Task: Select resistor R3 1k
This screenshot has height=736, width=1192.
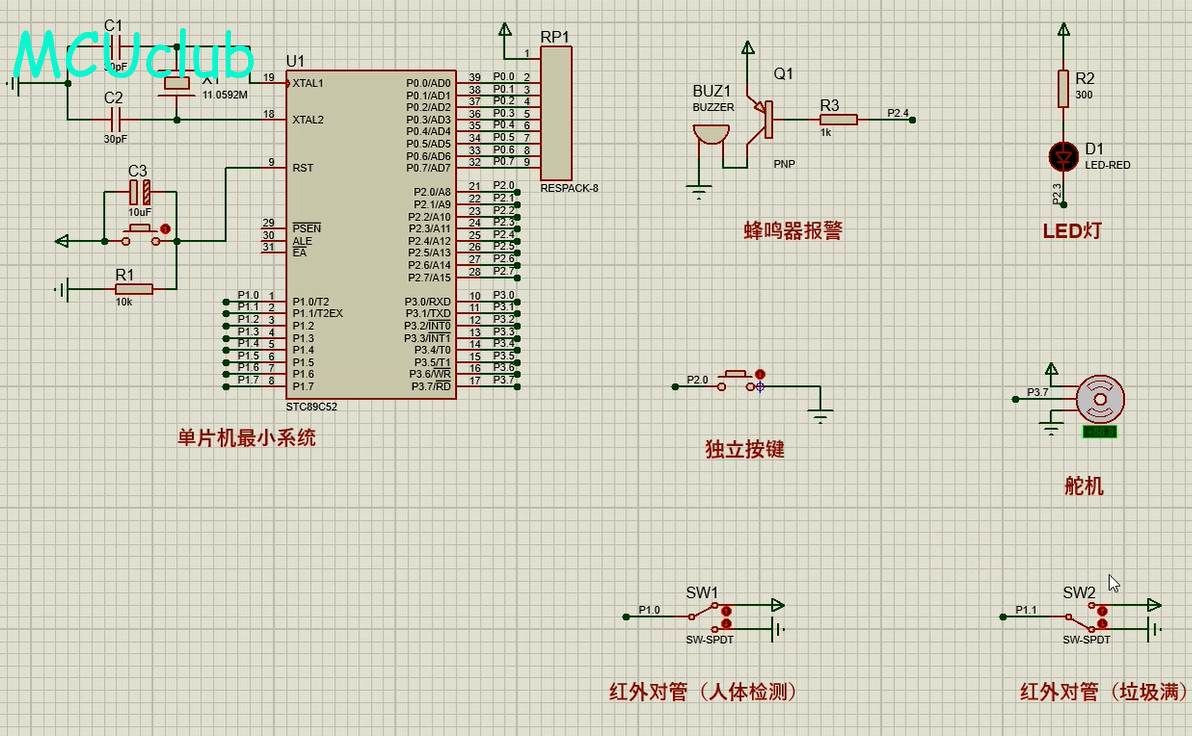Action: [839, 119]
